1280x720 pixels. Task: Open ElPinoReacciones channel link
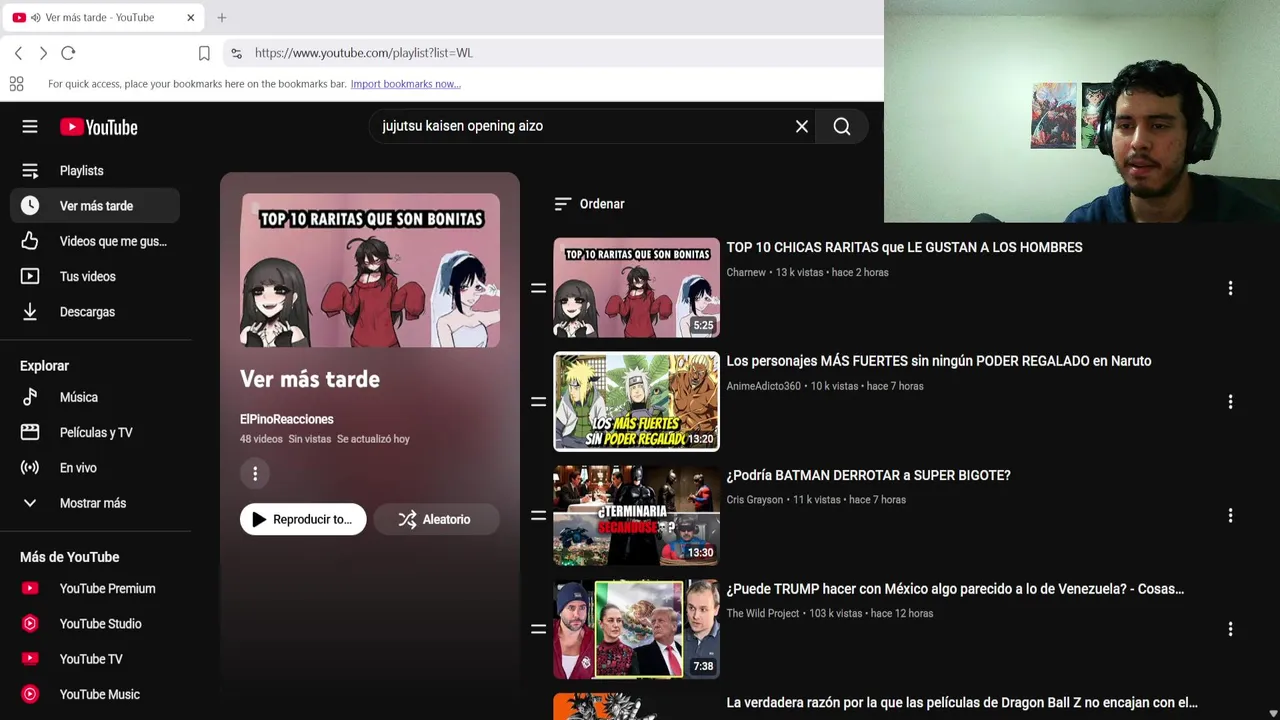[287, 419]
